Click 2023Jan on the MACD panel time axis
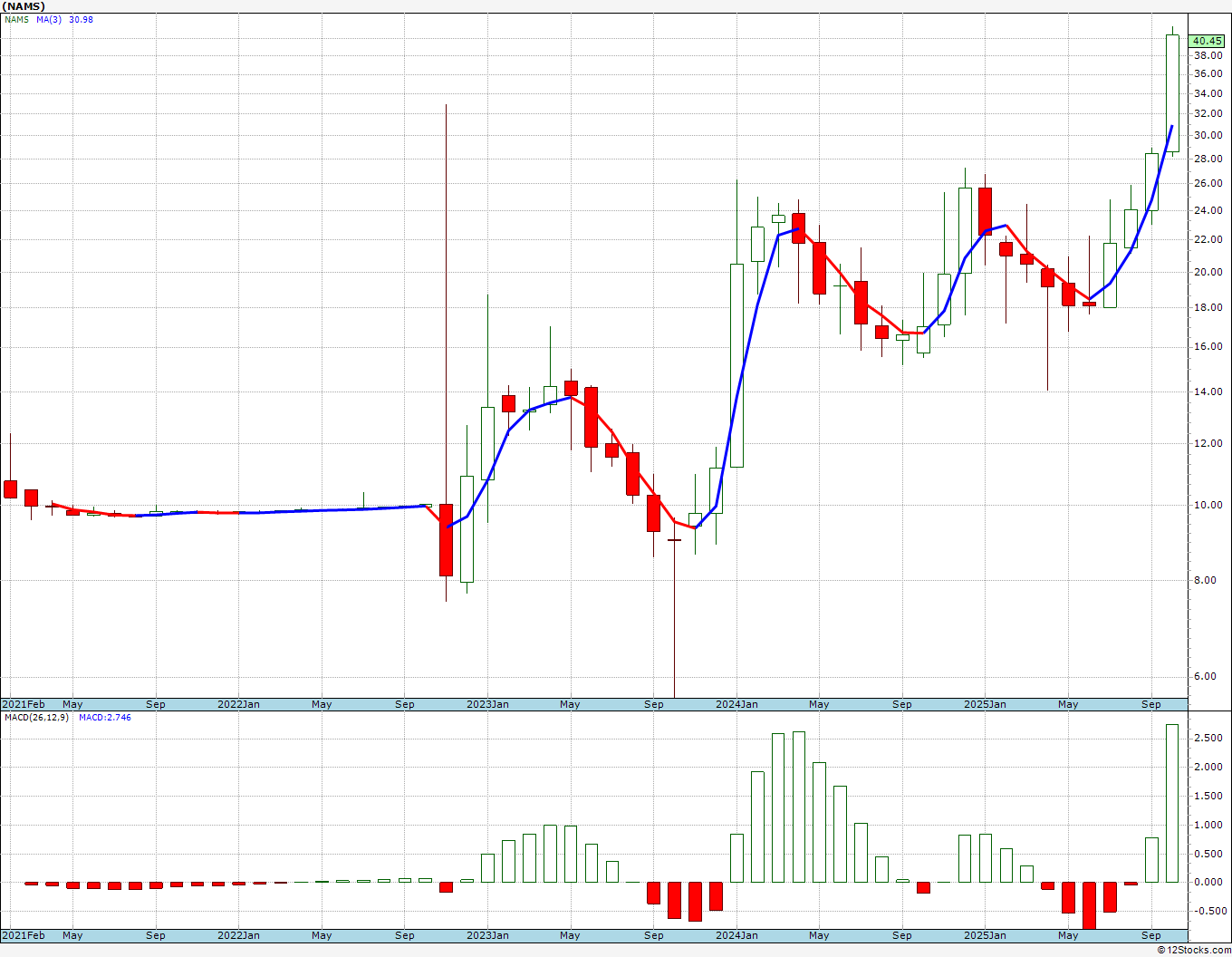 coord(487,935)
